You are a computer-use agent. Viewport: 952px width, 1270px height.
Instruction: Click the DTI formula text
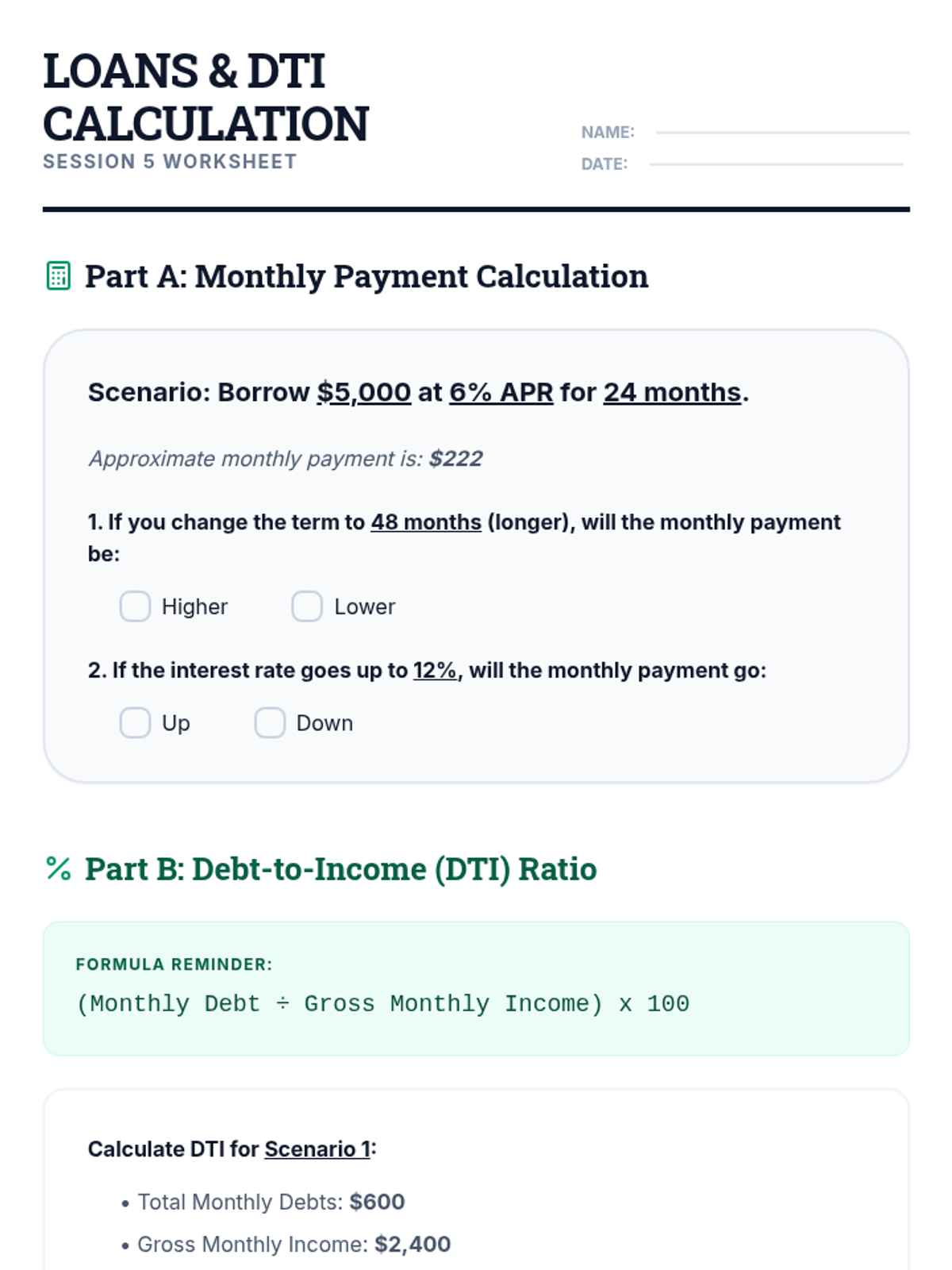pyautogui.click(x=382, y=1004)
